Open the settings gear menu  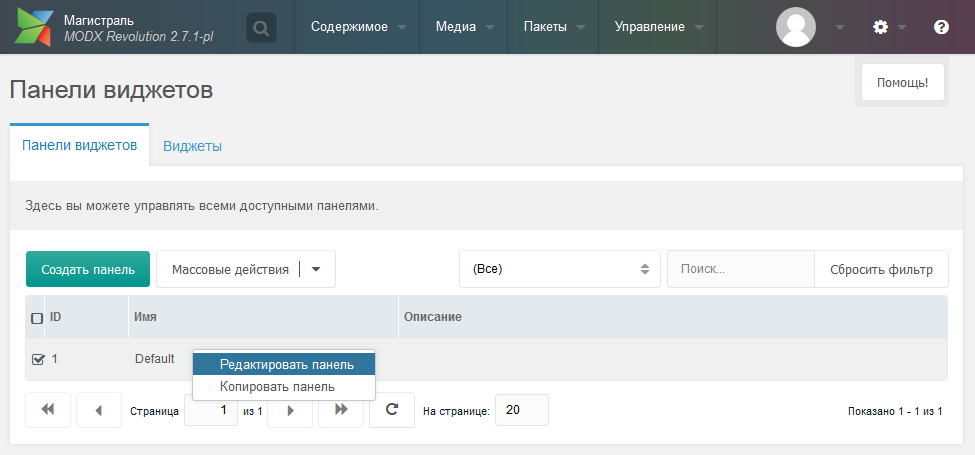click(x=881, y=27)
